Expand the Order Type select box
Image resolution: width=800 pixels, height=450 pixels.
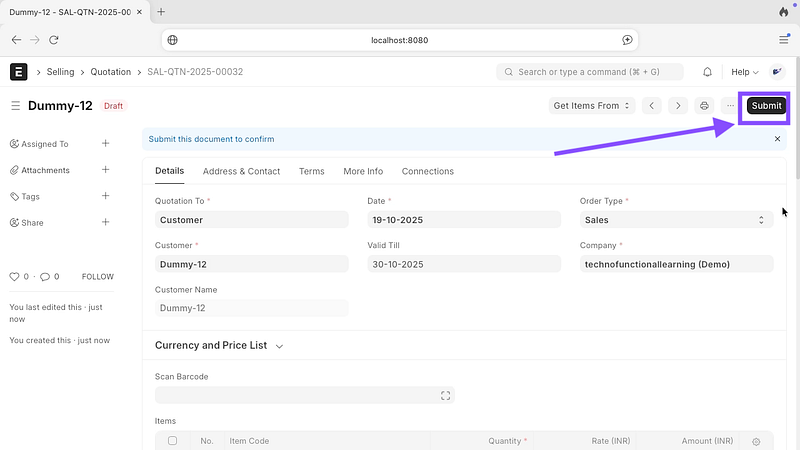(x=676, y=220)
